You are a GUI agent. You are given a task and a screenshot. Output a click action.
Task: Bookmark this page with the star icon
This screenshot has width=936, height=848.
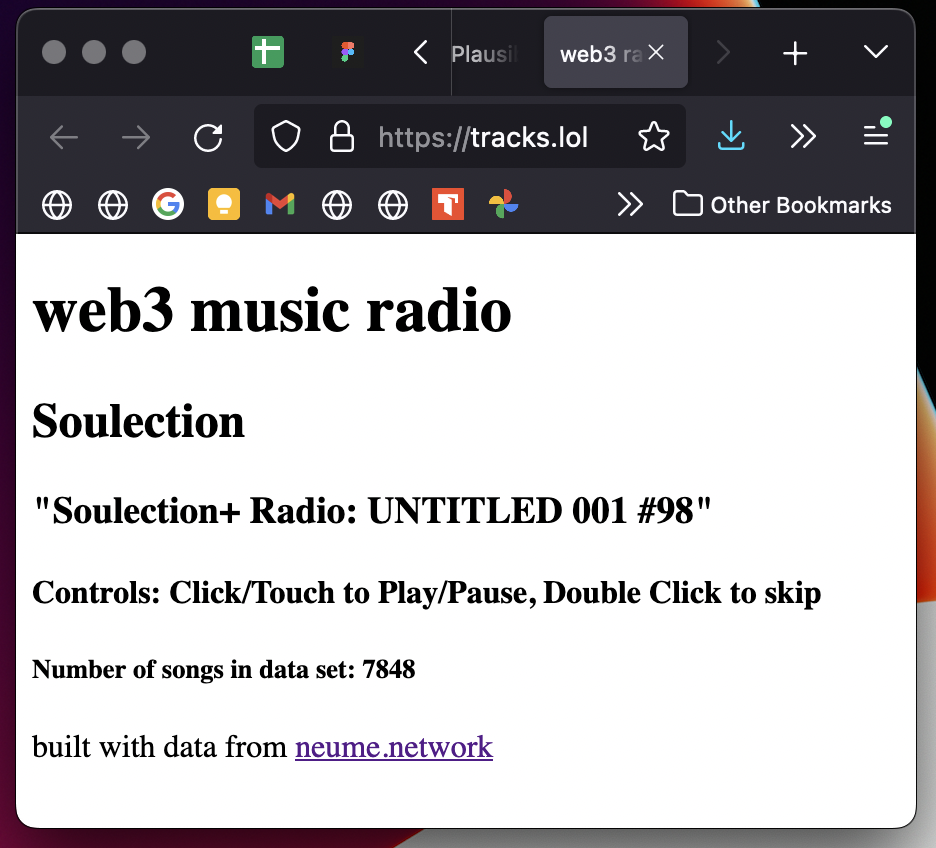[x=654, y=137]
